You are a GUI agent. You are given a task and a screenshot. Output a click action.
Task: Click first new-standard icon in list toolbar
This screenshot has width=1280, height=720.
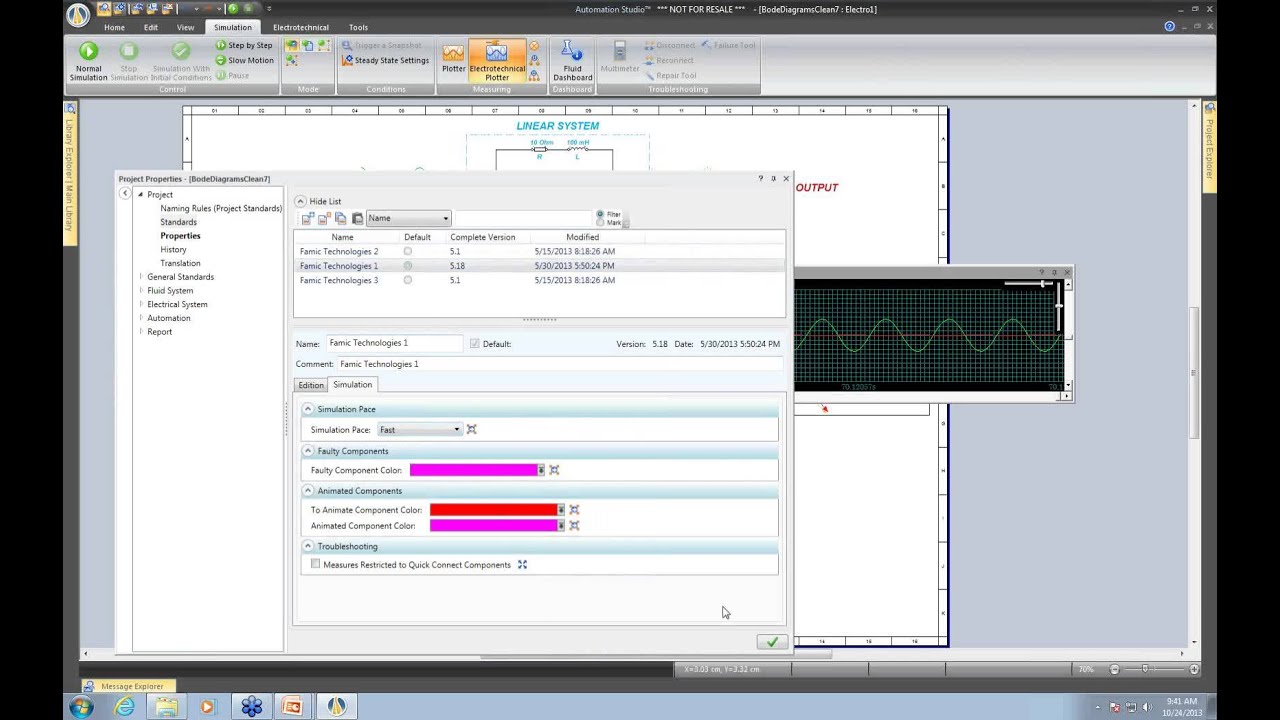point(308,218)
